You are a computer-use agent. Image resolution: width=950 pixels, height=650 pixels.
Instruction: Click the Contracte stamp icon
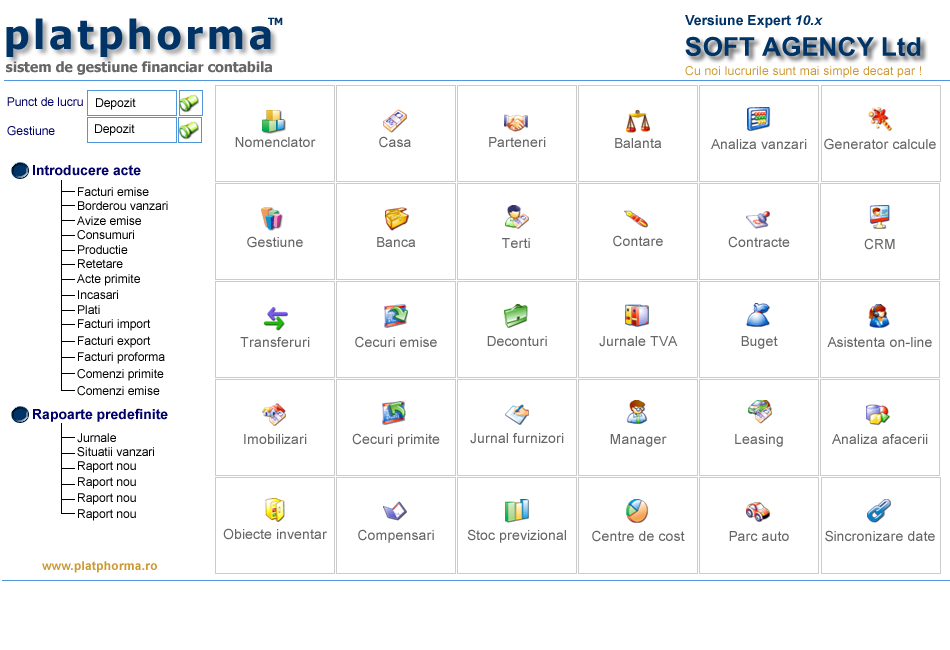point(758,219)
